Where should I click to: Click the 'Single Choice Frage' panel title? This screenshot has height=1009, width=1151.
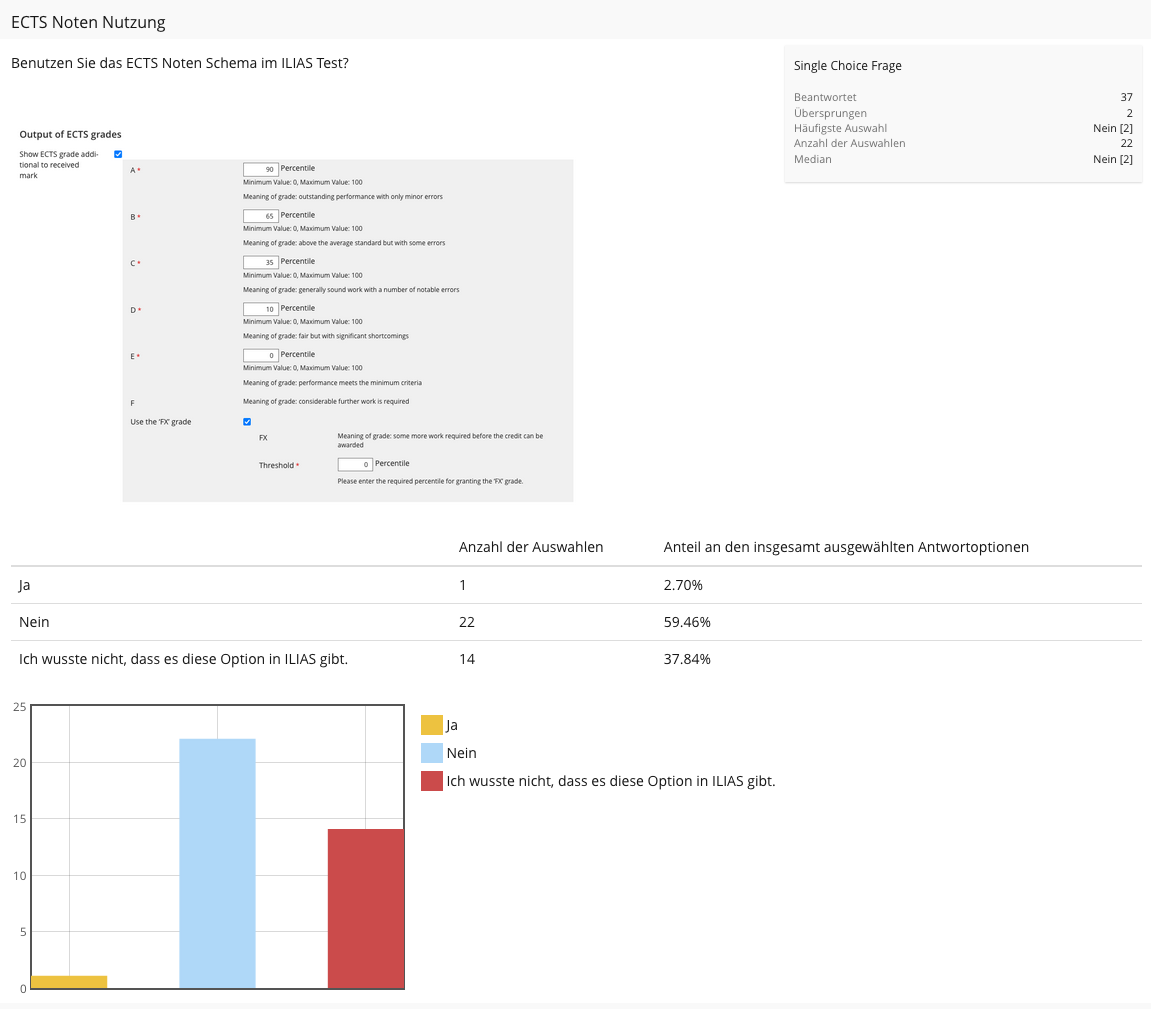847,66
